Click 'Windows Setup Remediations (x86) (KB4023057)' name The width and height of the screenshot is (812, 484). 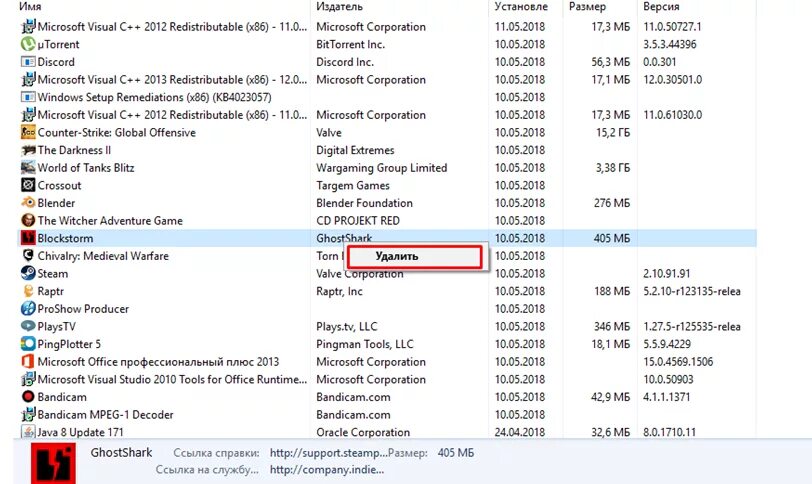(x=154, y=97)
